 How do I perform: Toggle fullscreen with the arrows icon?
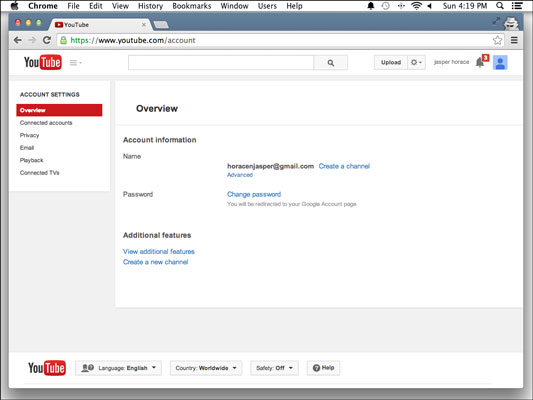tap(496, 21)
